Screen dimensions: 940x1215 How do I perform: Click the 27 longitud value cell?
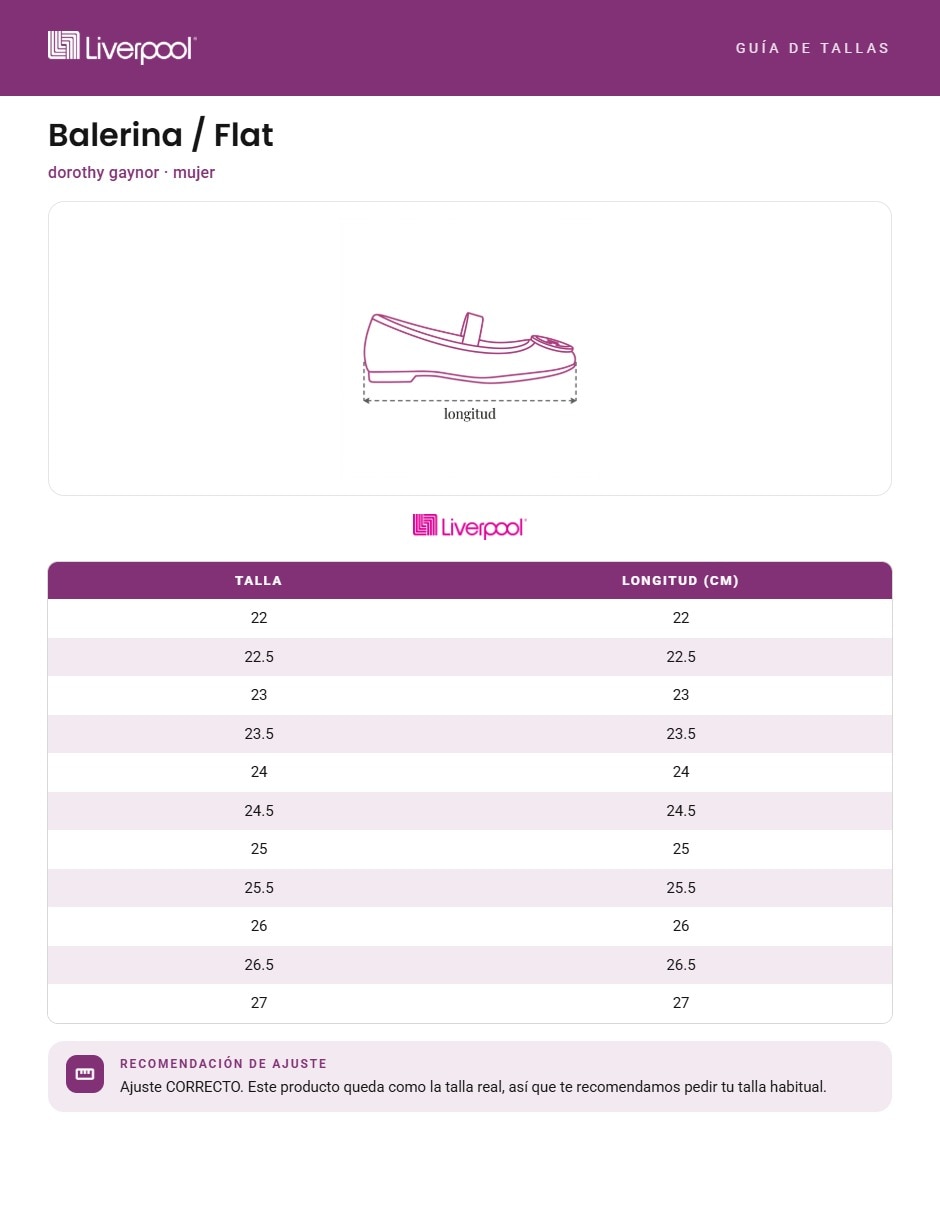point(681,1003)
